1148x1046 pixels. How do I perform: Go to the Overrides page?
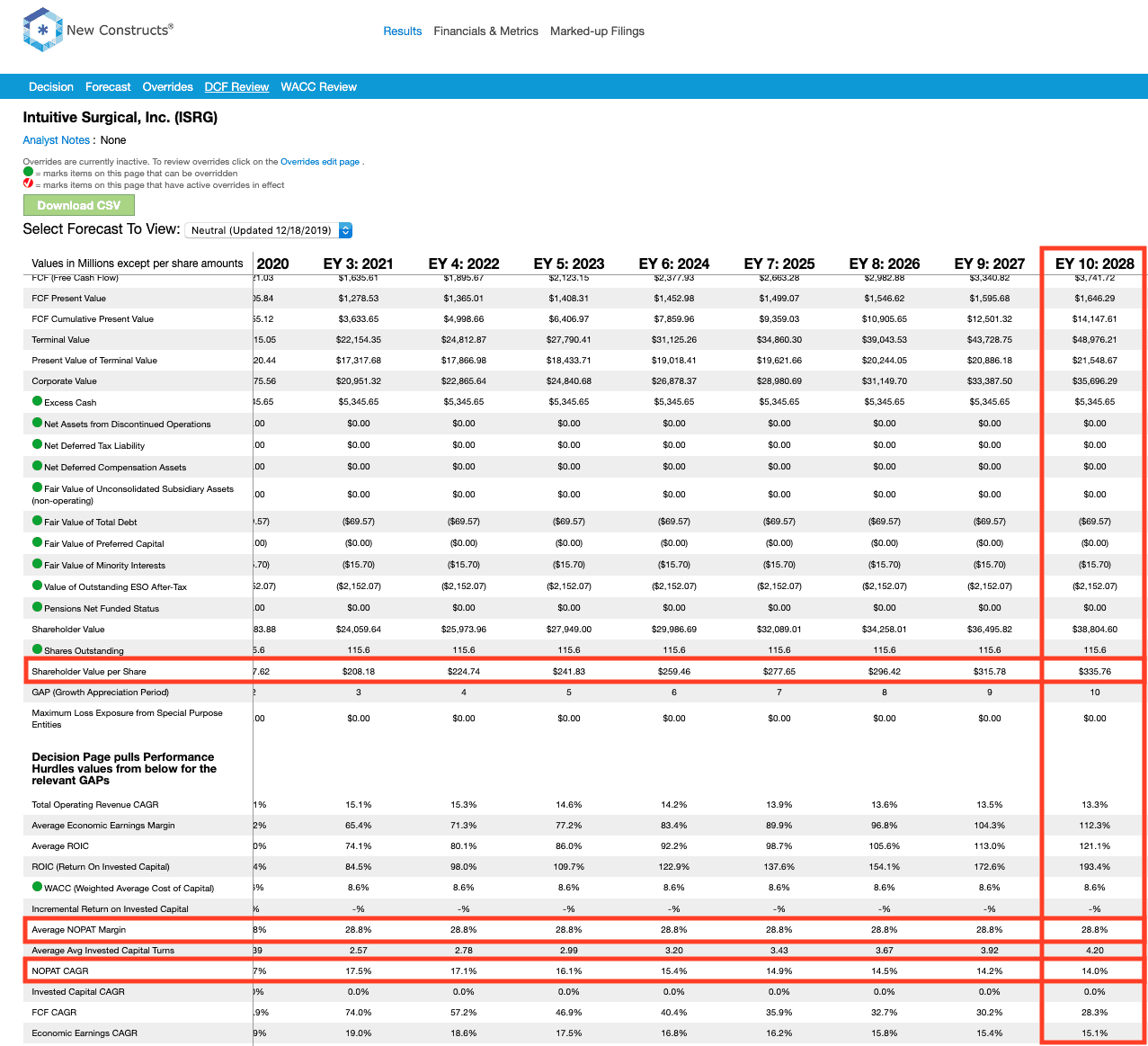tap(167, 86)
